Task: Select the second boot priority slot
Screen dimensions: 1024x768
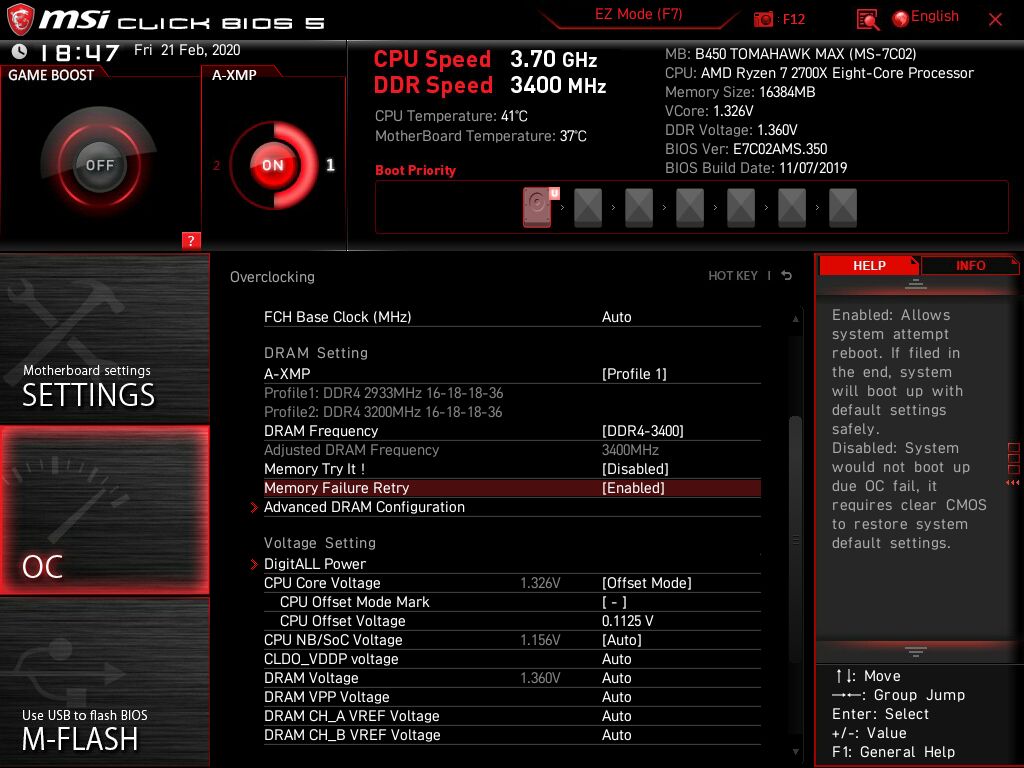Action: pyautogui.click(x=588, y=208)
